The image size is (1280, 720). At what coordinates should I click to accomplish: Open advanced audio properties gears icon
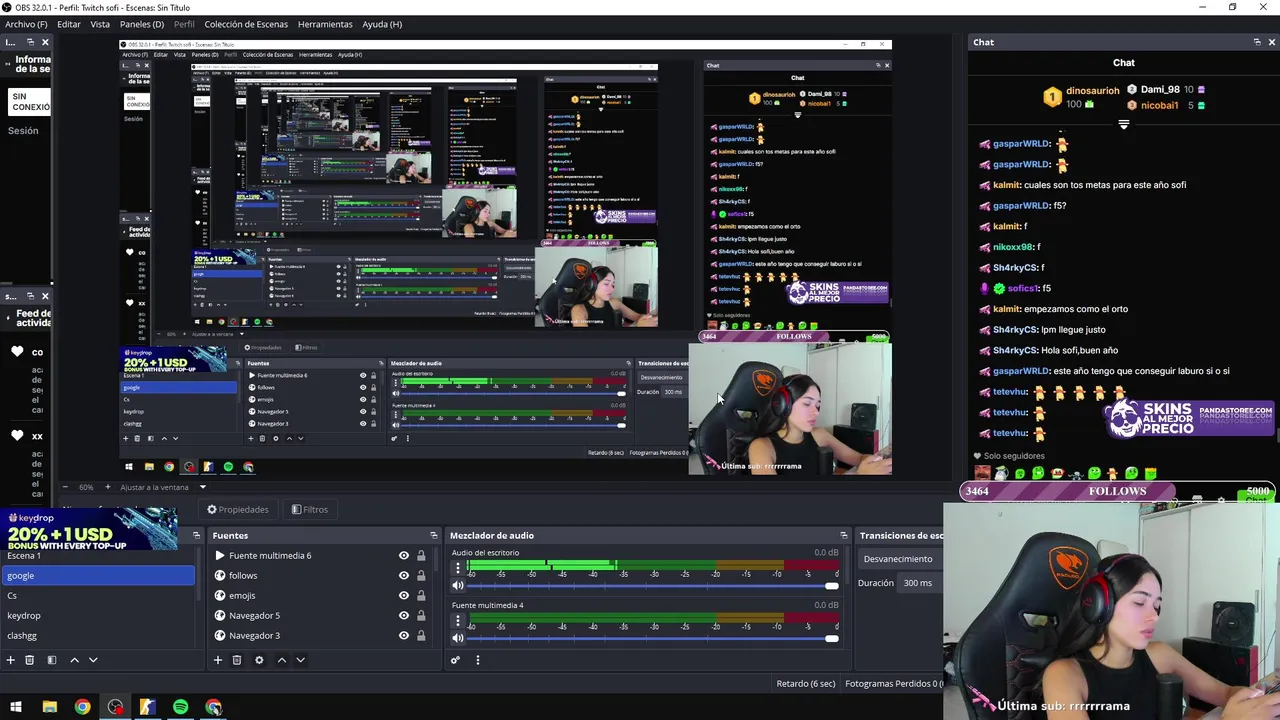pos(455,660)
